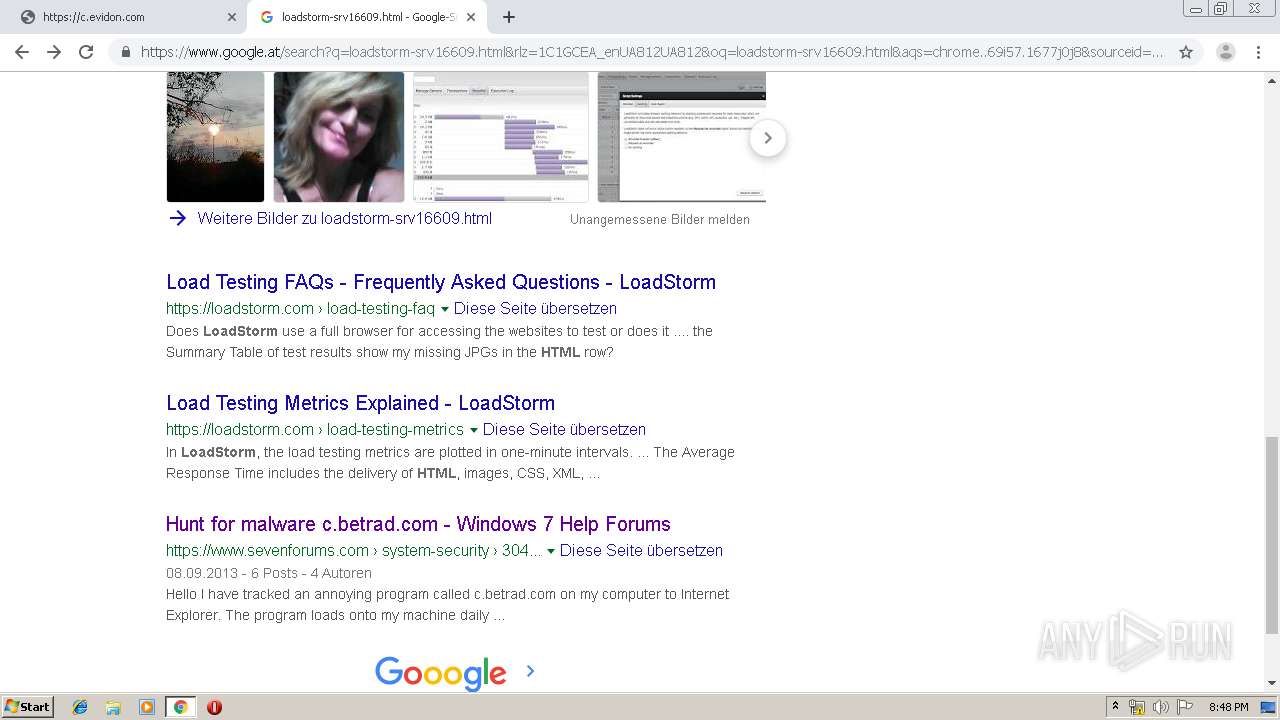
Task: Restore down the Chrome window
Action: click(x=1221, y=9)
